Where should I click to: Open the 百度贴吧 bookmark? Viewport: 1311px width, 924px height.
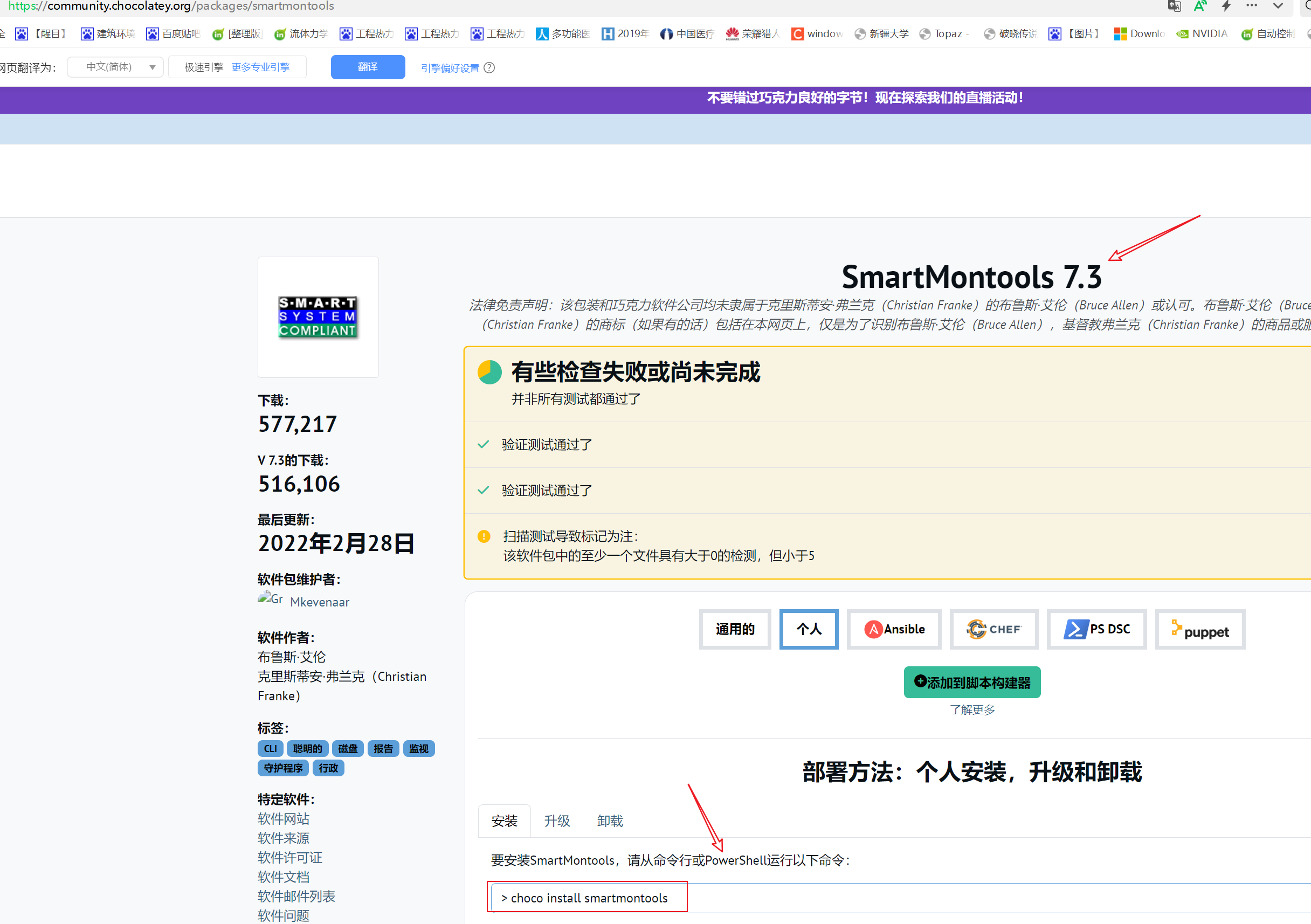pyautogui.click(x=173, y=34)
